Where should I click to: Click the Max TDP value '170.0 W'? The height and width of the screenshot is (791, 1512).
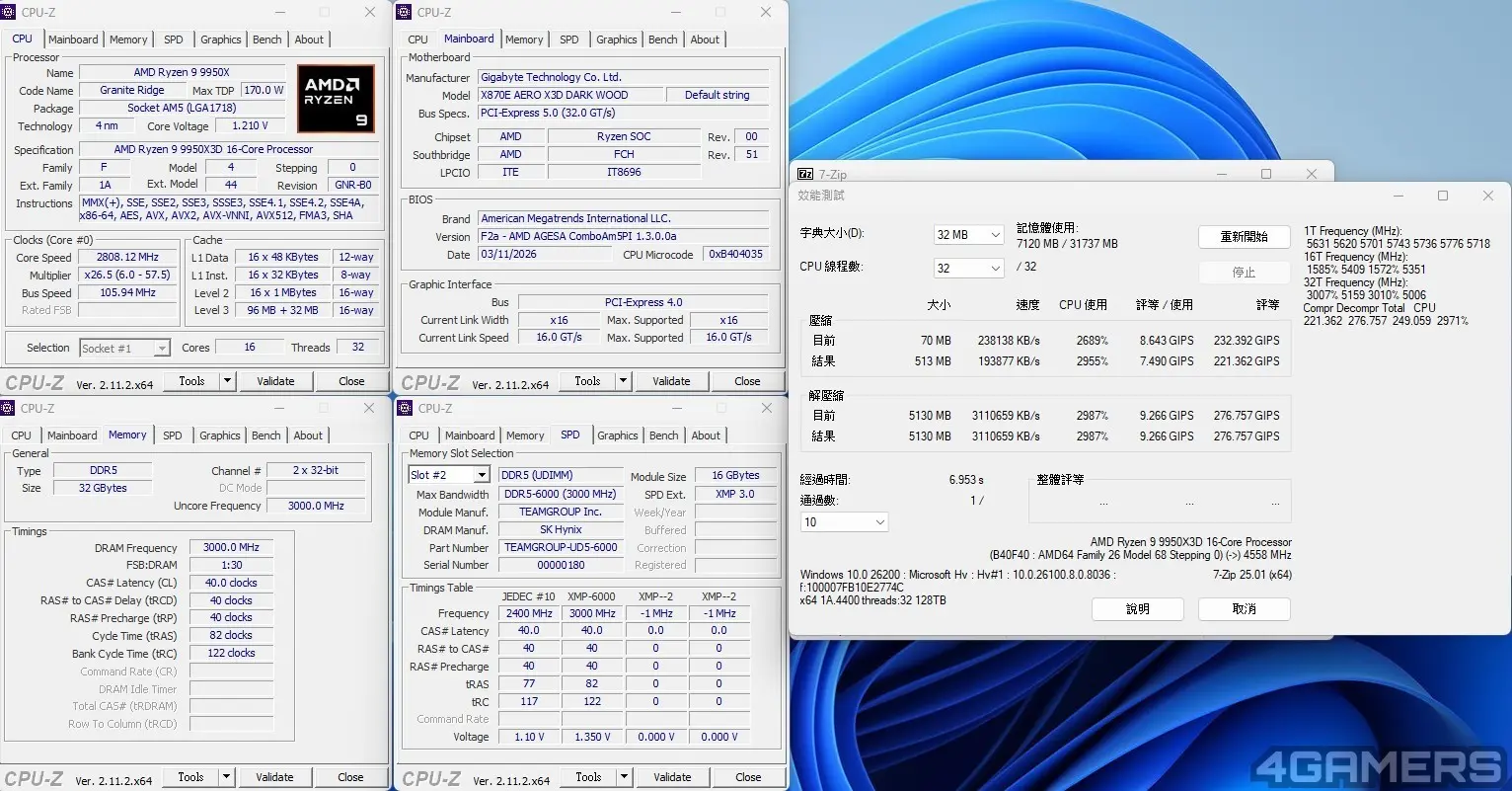(x=265, y=90)
